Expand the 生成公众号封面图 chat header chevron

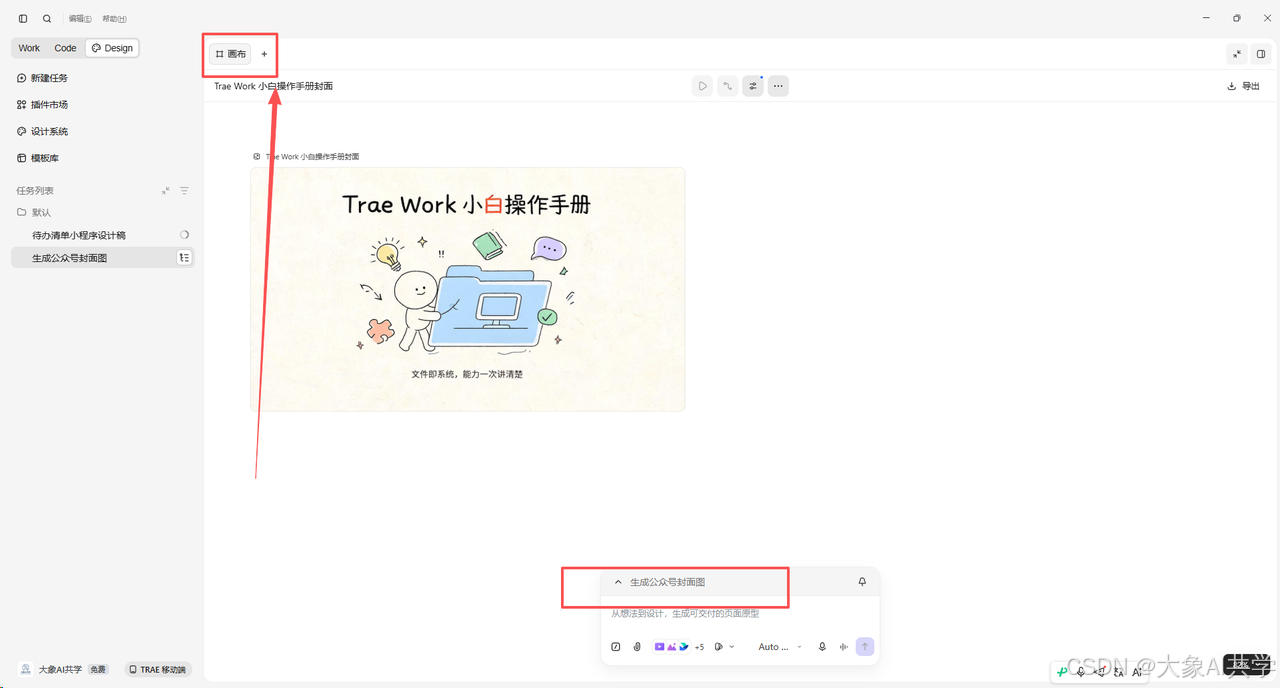pyautogui.click(x=618, y=582)
